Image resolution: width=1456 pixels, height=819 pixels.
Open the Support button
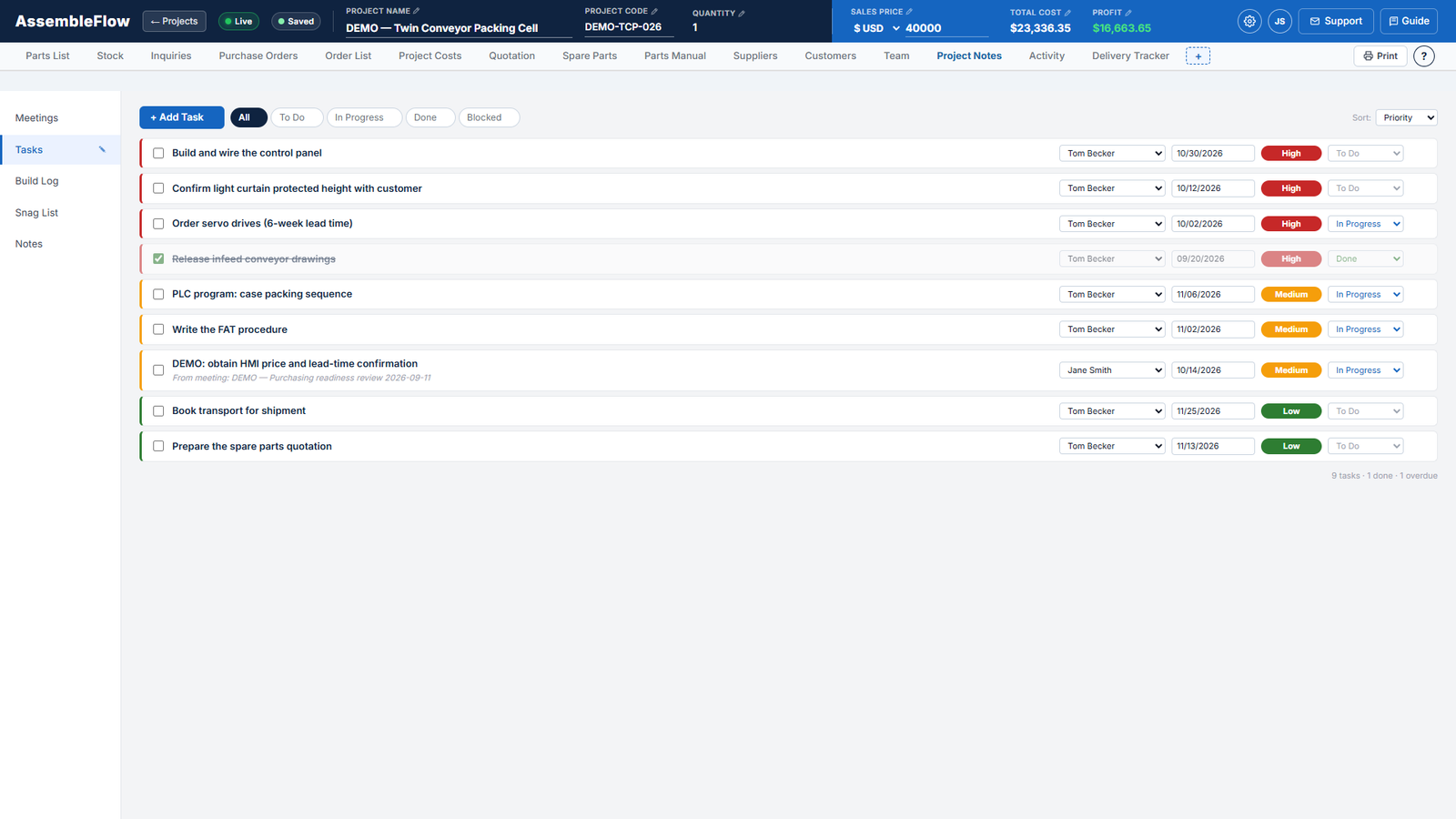(x=1336, y=21)
